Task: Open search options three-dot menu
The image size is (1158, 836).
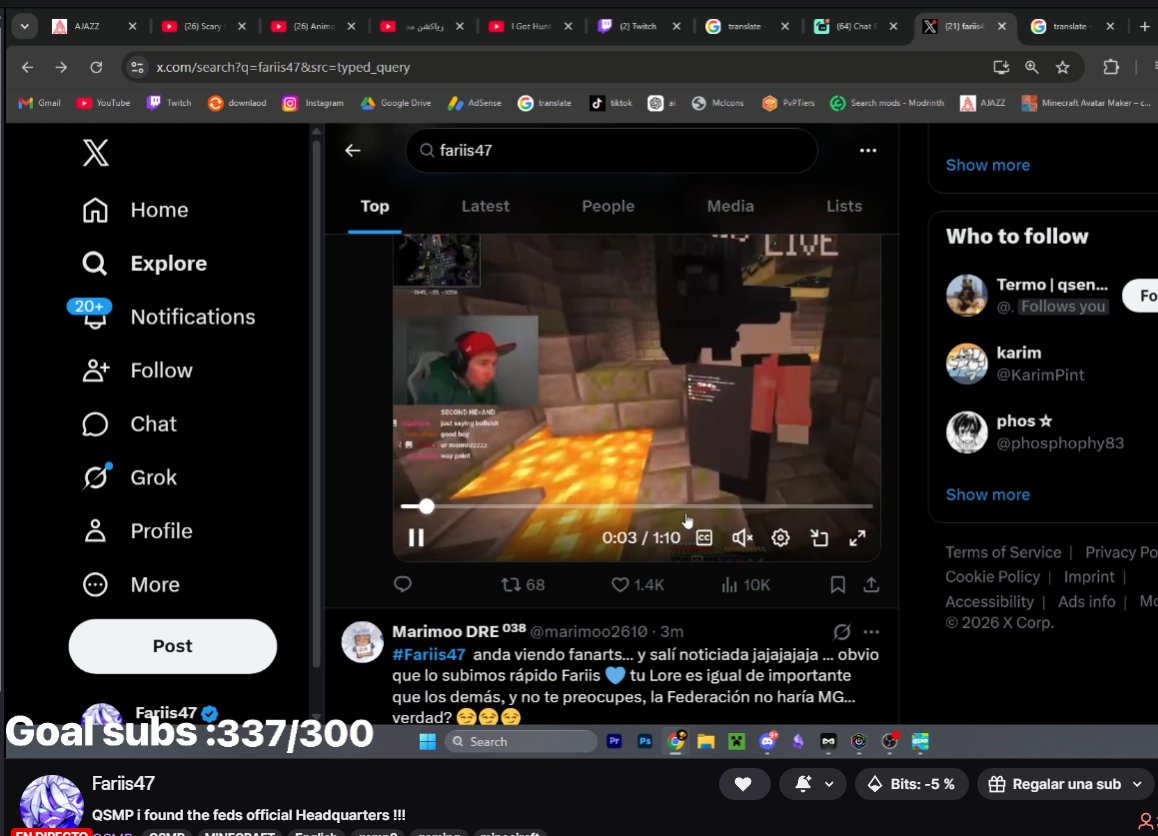Action: pyautogui.click(x=868, y=151)
